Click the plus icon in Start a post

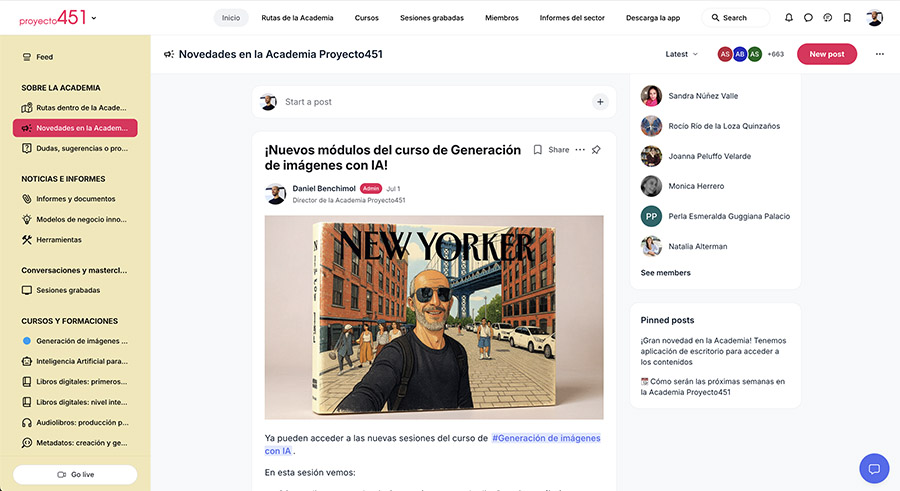(600, 102)
